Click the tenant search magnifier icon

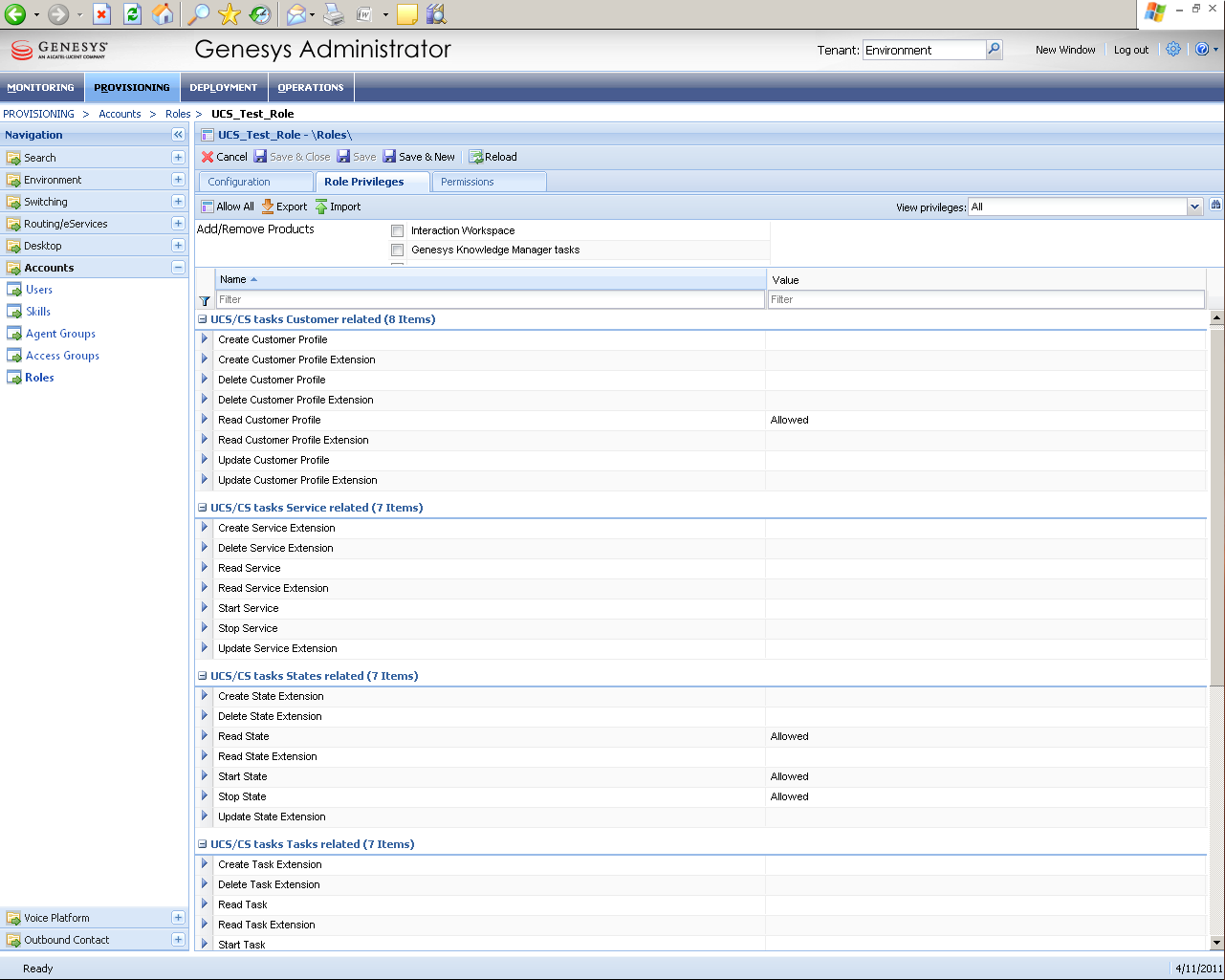point(995,50)
